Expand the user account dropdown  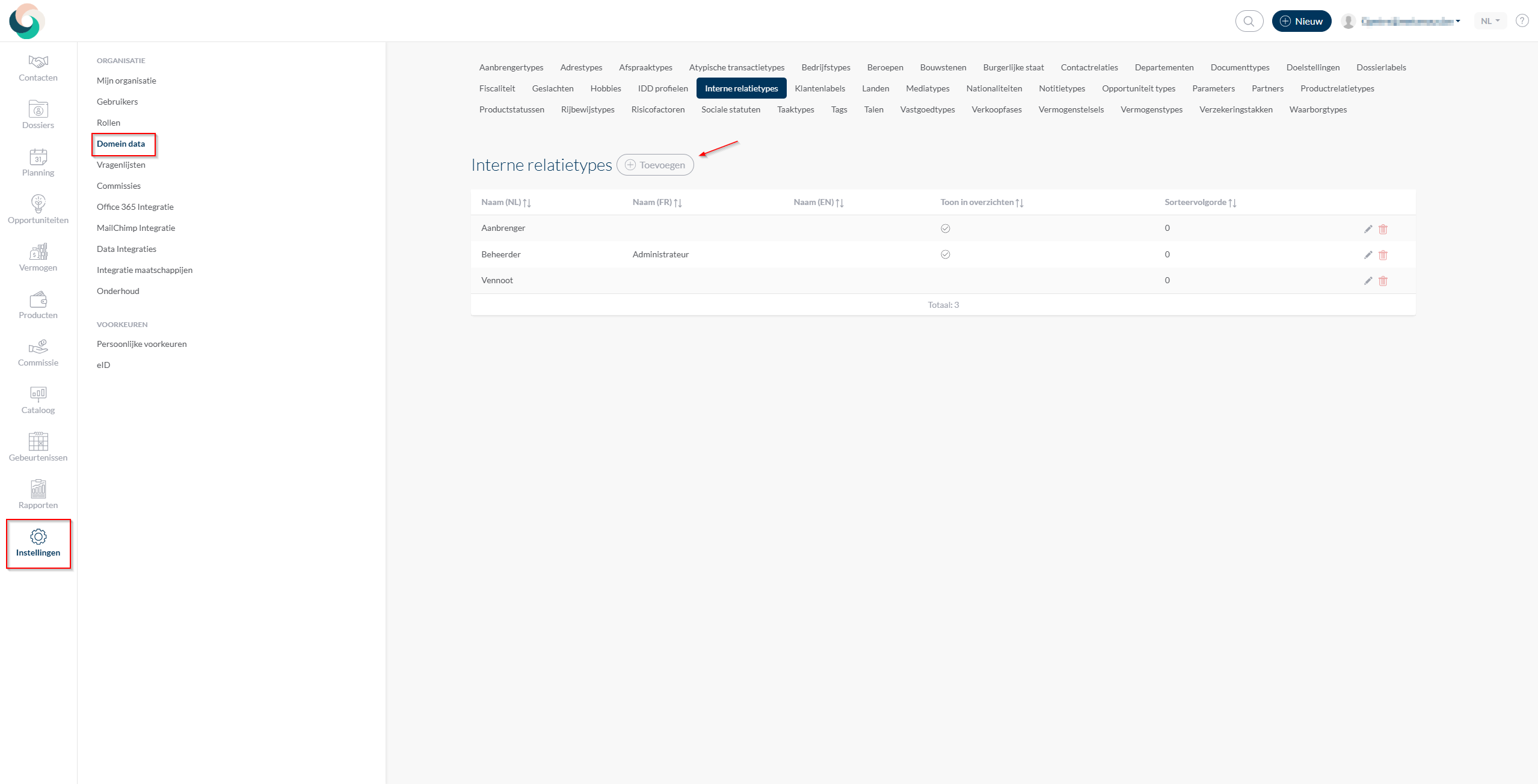pos(1410,21)
